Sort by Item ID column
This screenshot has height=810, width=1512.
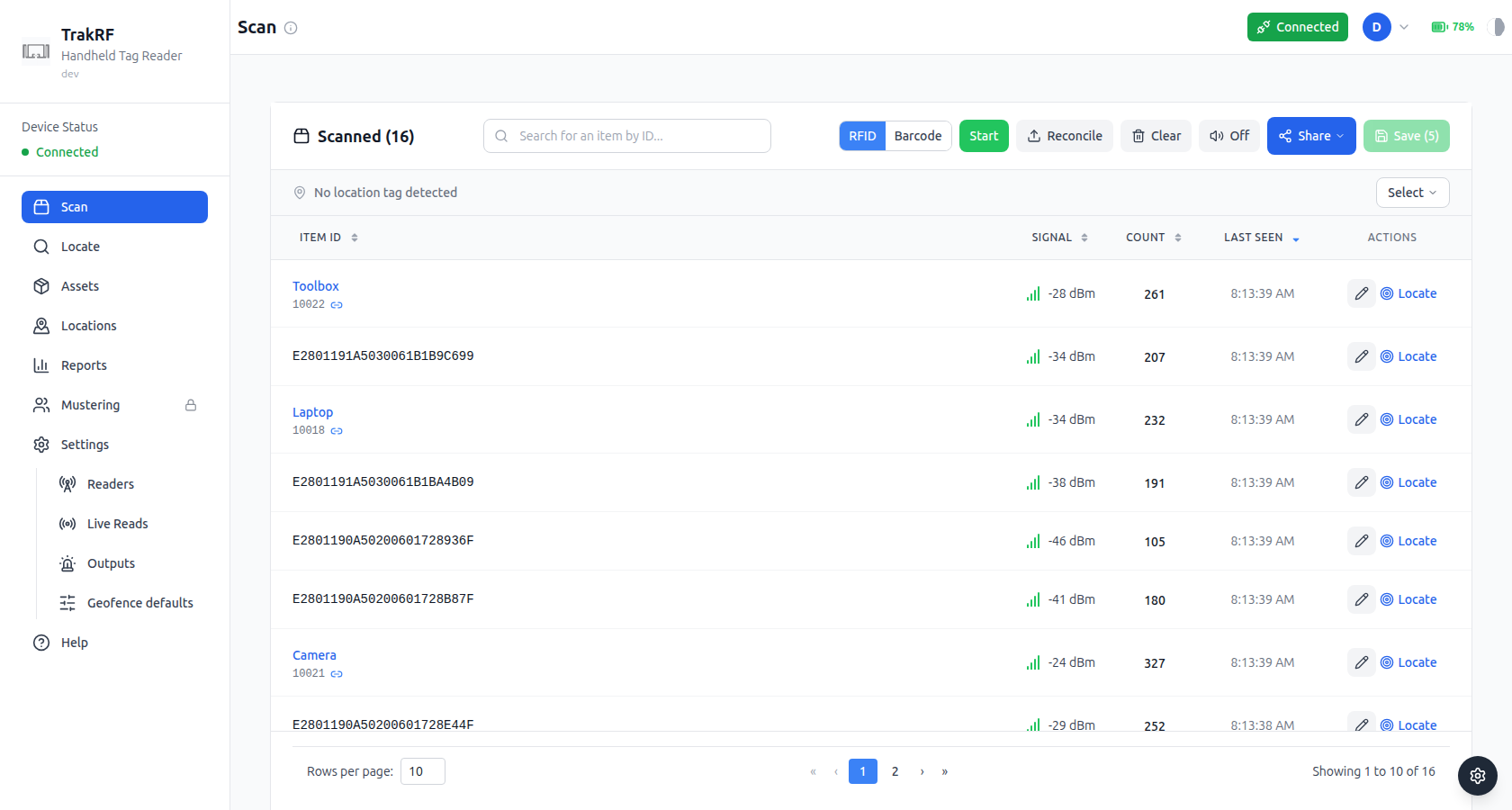pos(328,238)
